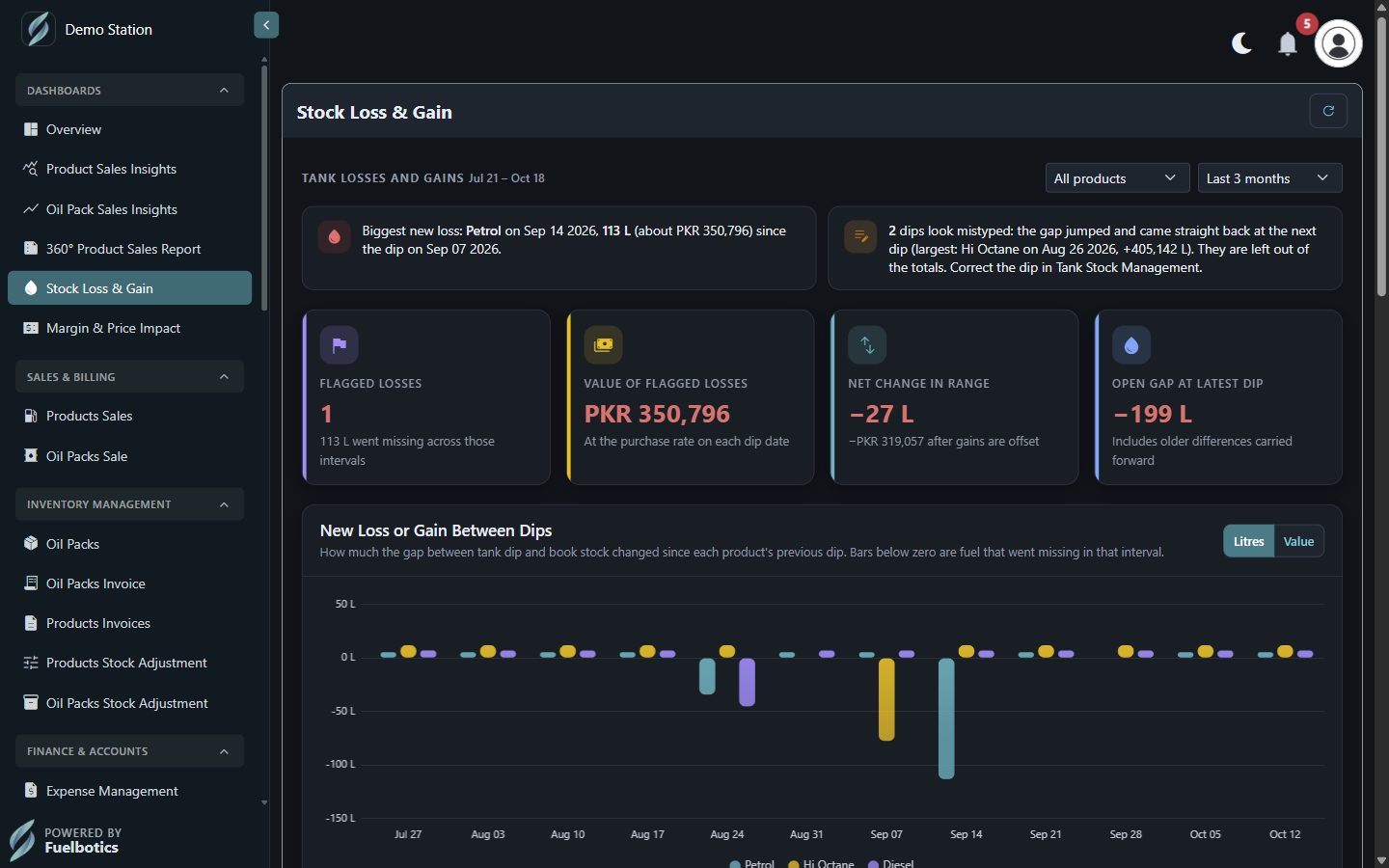The width and height of the screenshot is (1389, 868).
Task: Click the Net Change arrows icon
Action: click(867, 344)
